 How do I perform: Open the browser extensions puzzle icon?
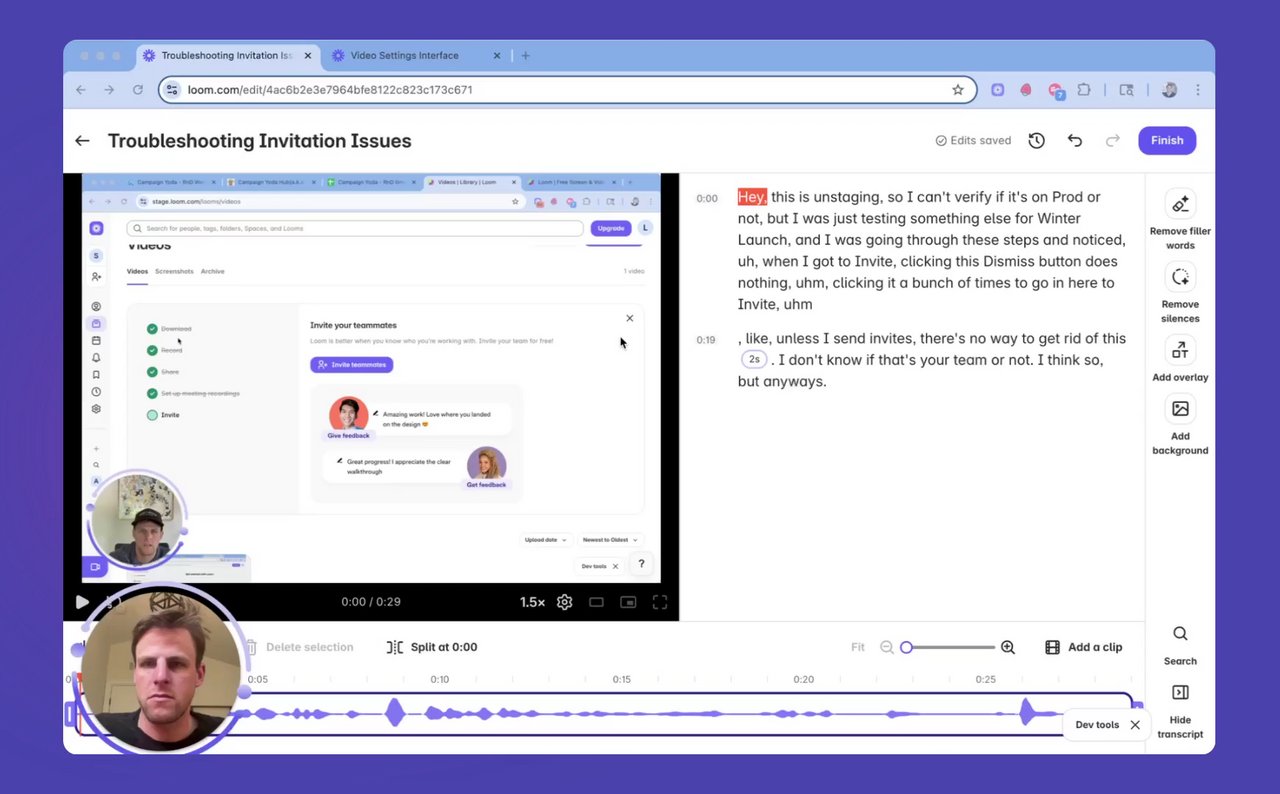tap(1084, 90)
